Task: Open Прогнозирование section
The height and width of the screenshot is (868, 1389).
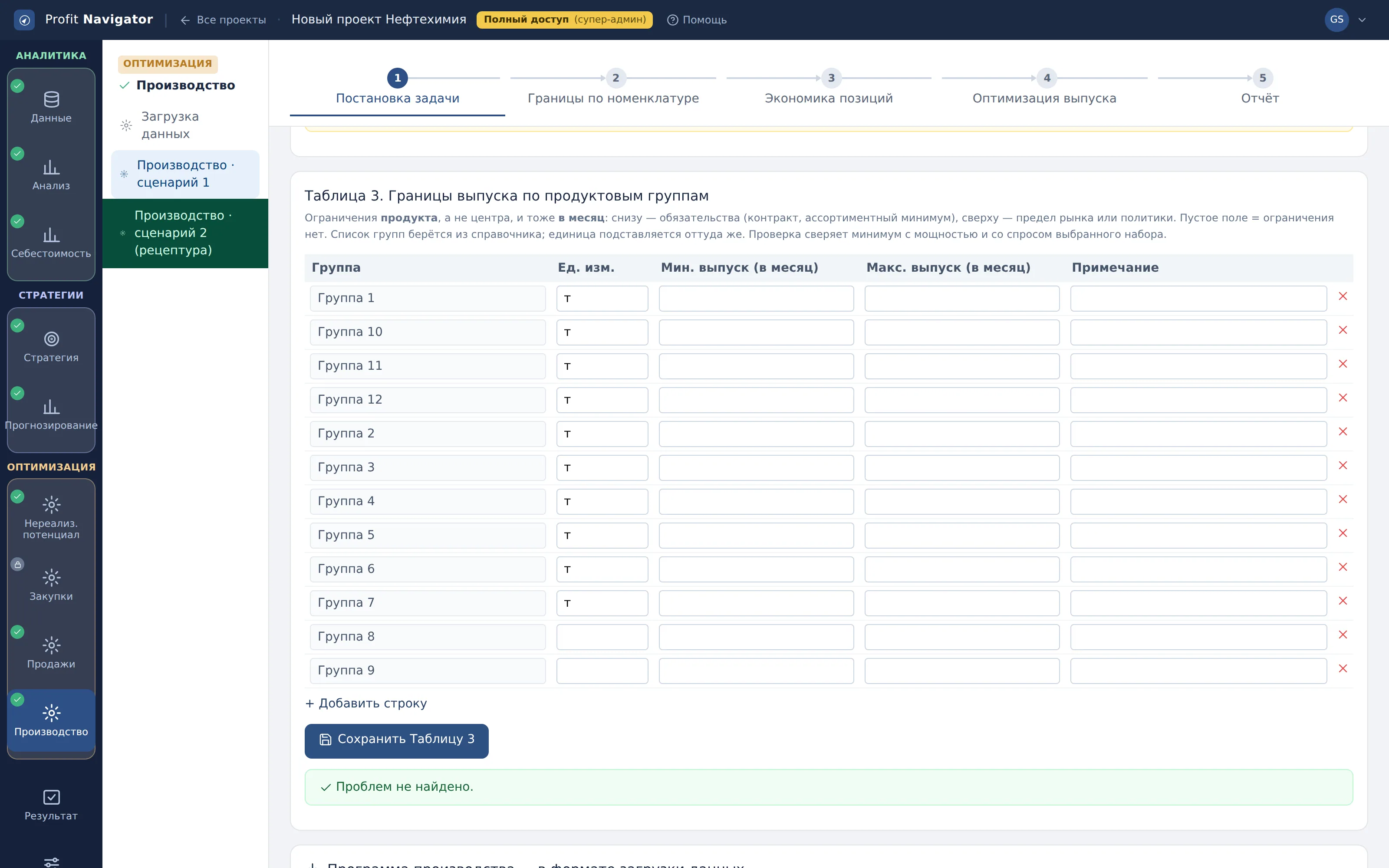Action: (x=51, y=414)
